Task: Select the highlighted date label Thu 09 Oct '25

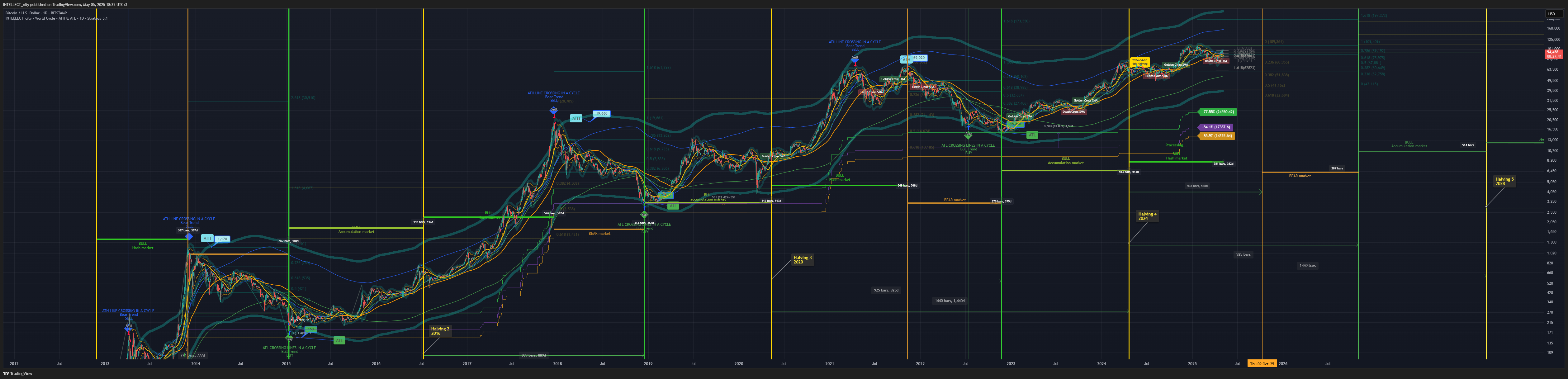Action: [x=1262, y=364]
